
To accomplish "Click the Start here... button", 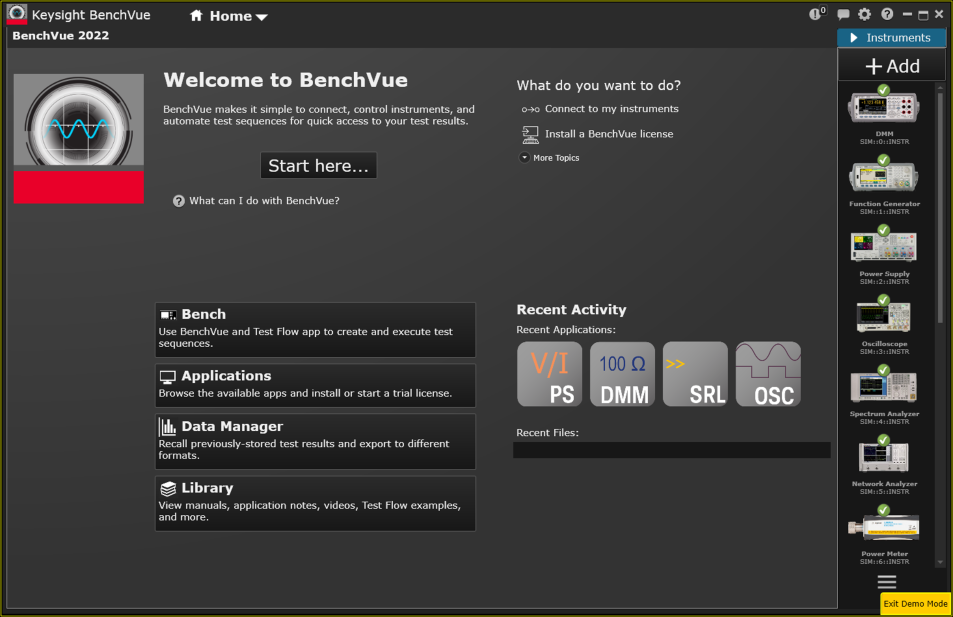I will coord(318,165).
